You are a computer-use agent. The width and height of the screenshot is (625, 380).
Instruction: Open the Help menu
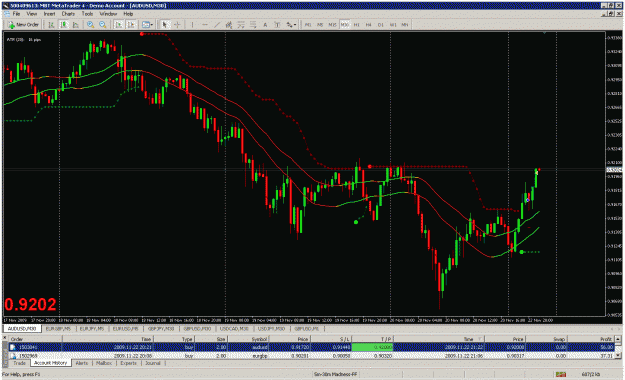click(x=128, y=14)
